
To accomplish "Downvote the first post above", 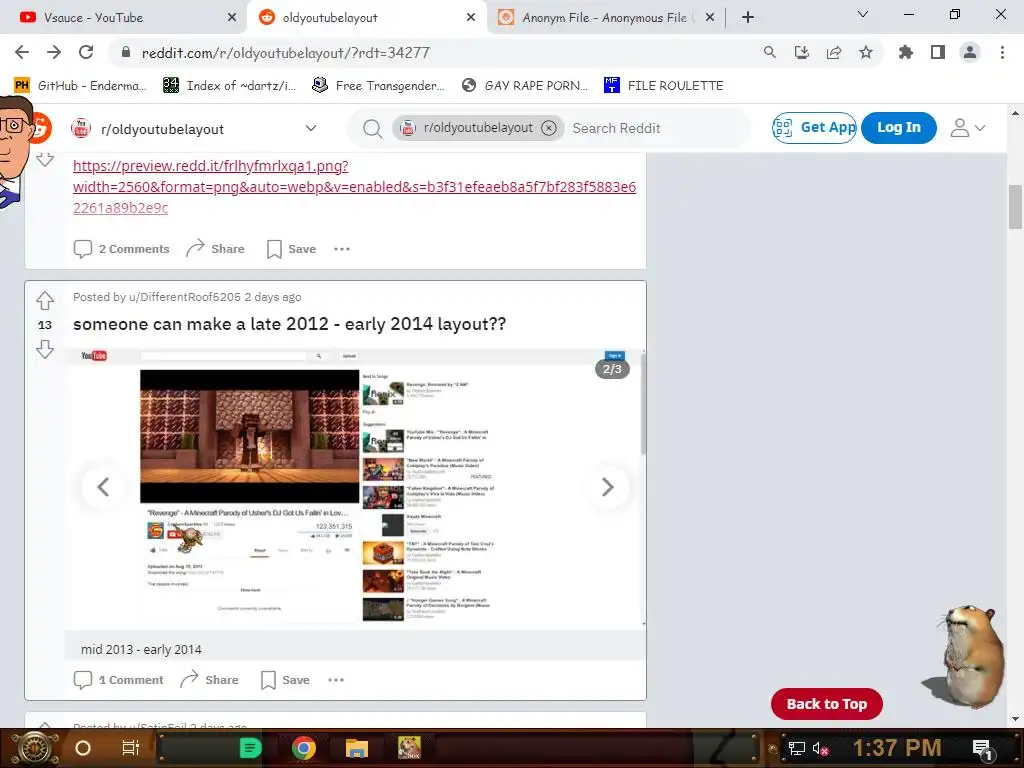I will coord(44,159).
